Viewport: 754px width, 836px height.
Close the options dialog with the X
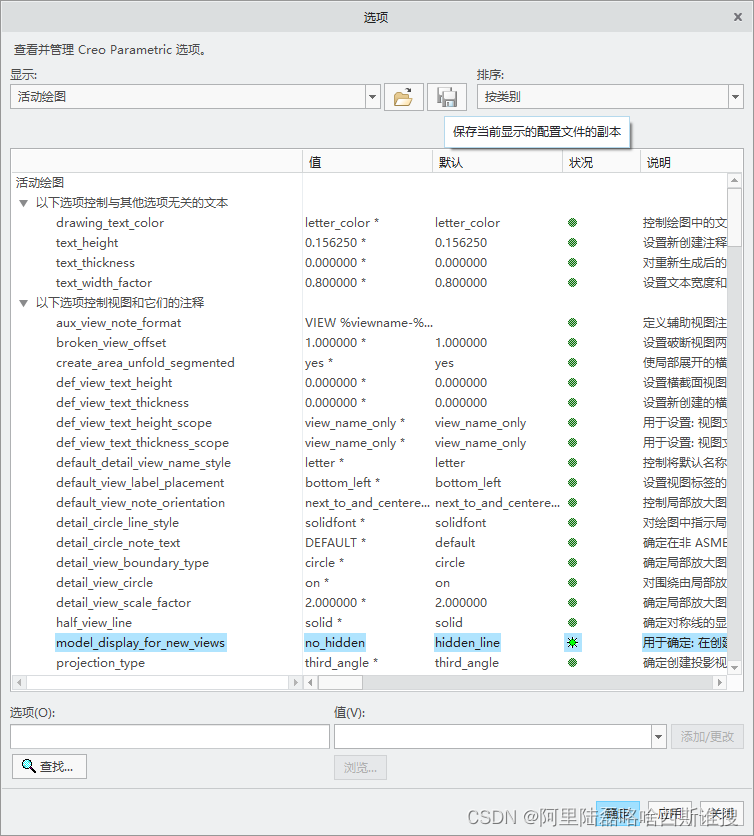(x=738, y=17)
